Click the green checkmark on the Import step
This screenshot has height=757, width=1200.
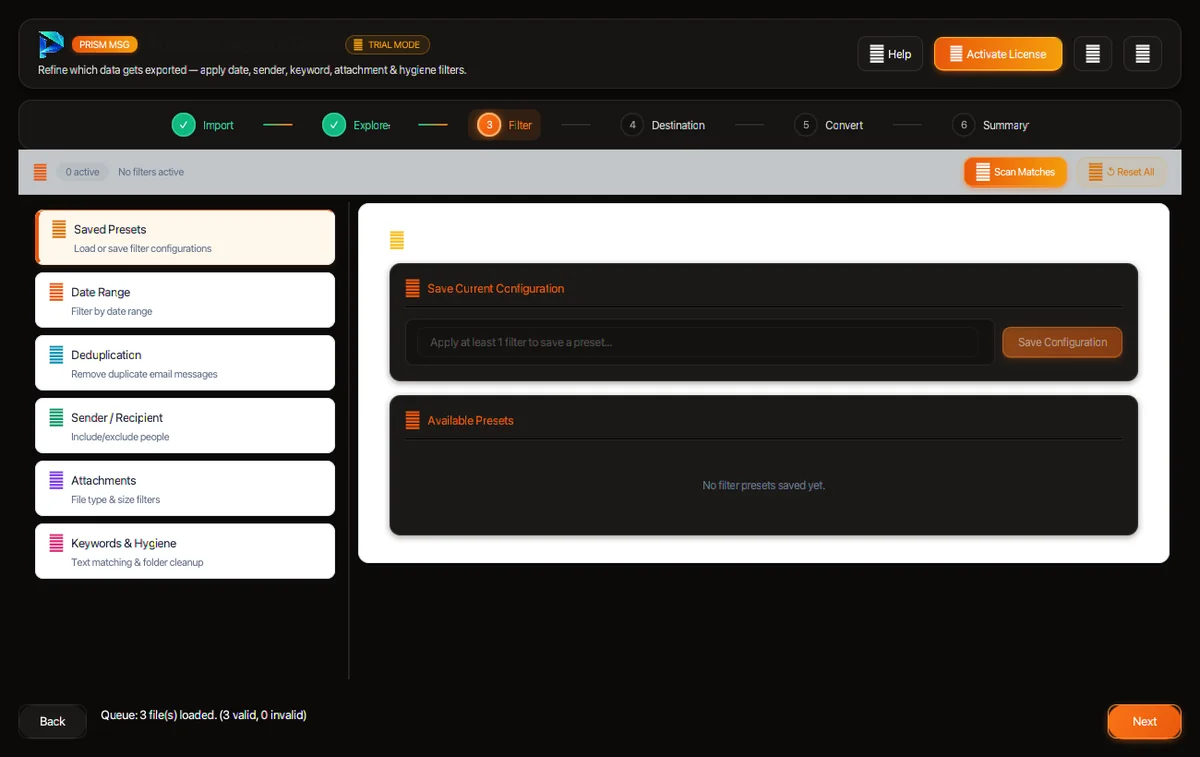tap(183, 125)
